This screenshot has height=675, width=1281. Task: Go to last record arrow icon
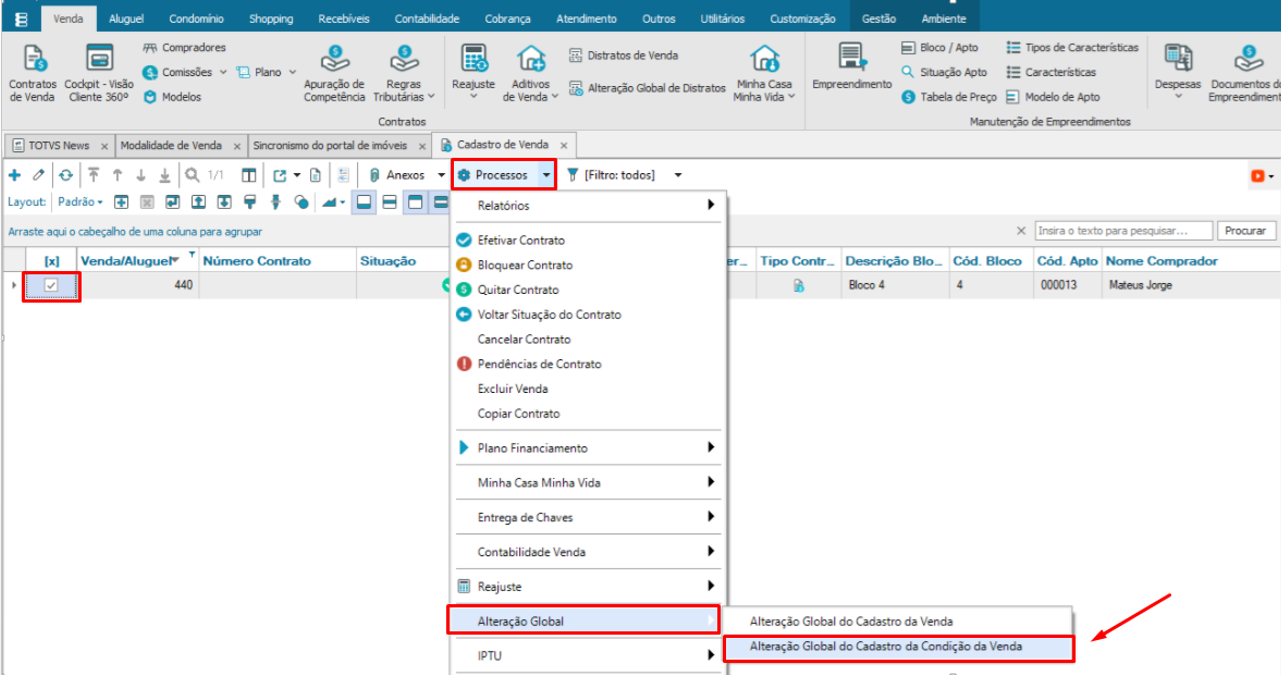[165, 175]
